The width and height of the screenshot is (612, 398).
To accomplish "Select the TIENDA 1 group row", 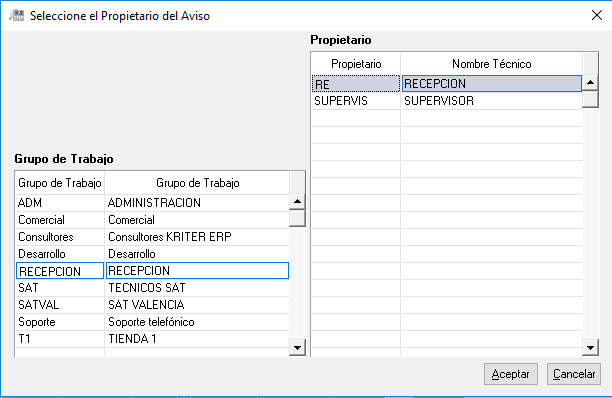I will [x=152, y=339].
